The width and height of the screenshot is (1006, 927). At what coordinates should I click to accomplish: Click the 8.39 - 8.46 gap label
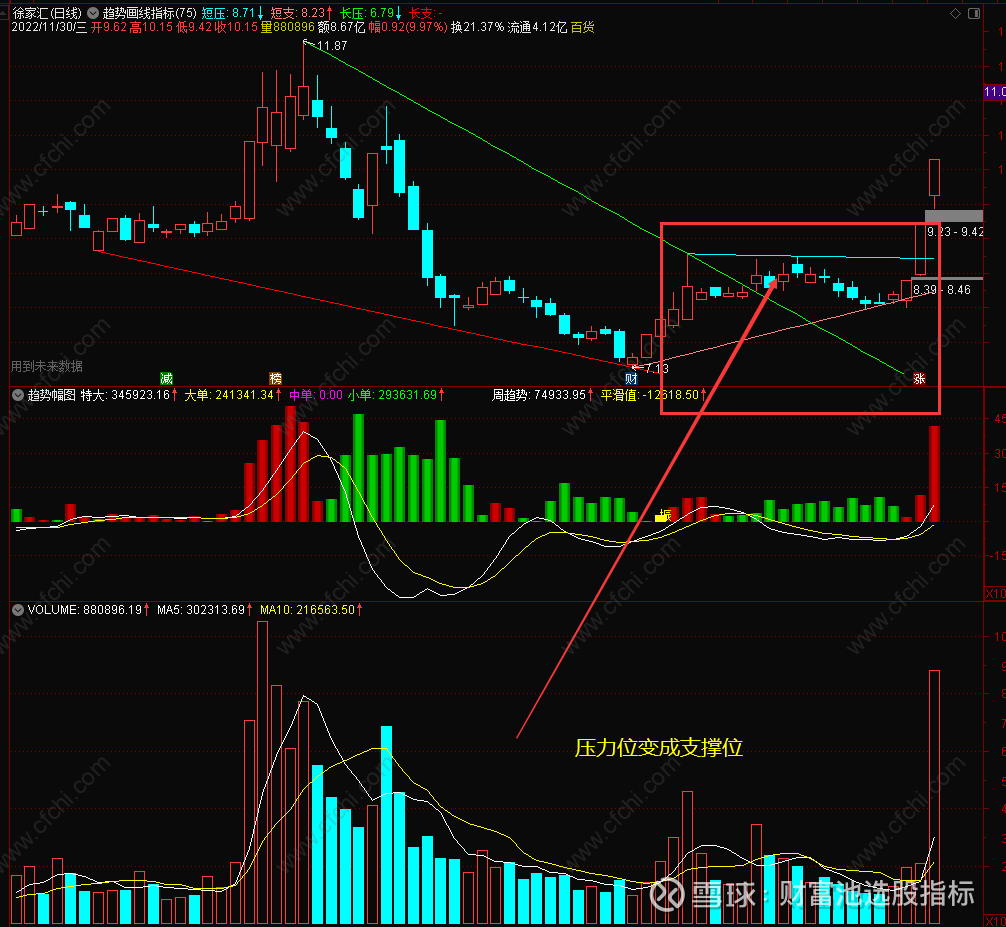[942, 290]
